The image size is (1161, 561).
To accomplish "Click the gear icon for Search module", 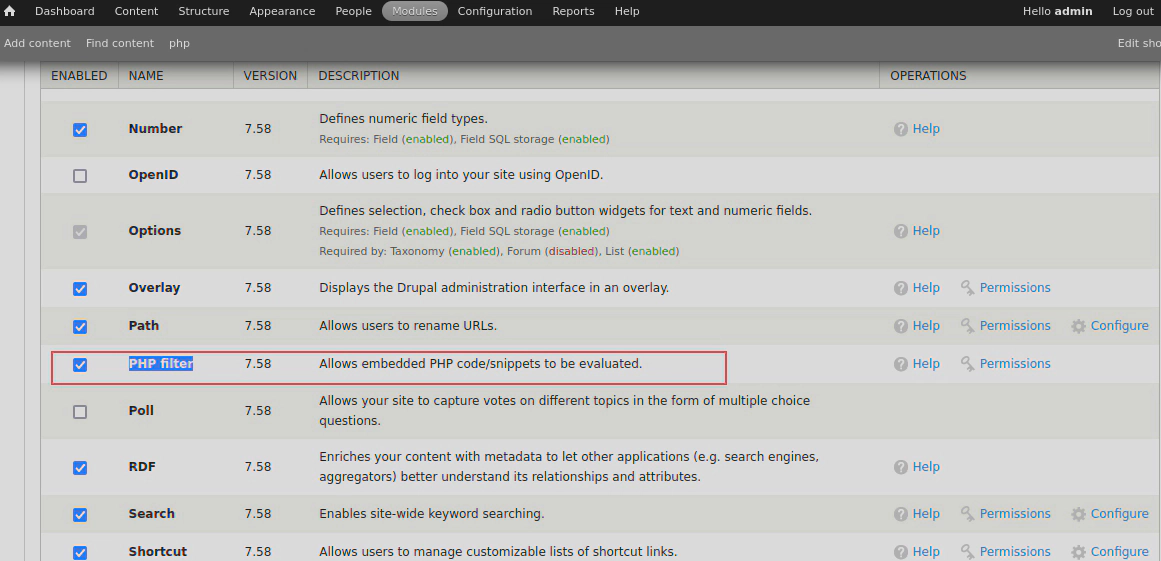I will [x=1078, y=514].
